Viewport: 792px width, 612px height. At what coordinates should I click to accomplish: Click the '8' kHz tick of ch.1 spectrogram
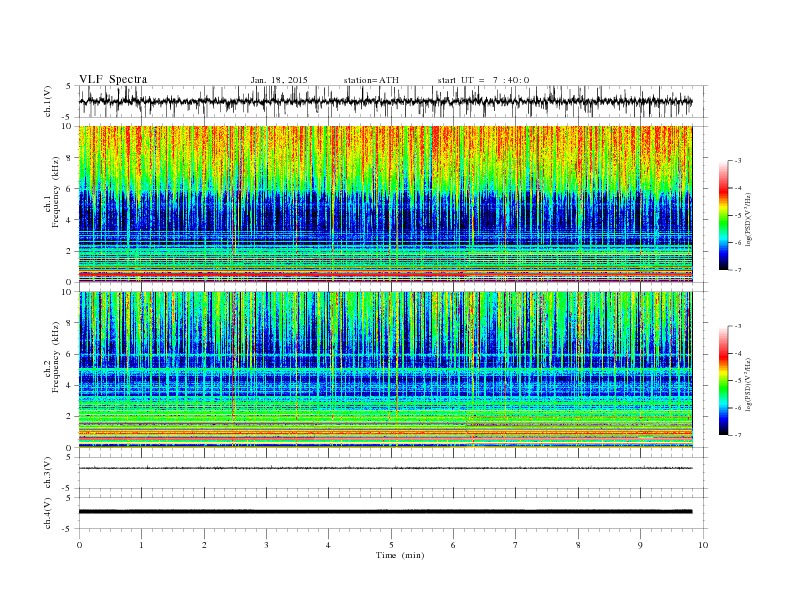(69, 158)
